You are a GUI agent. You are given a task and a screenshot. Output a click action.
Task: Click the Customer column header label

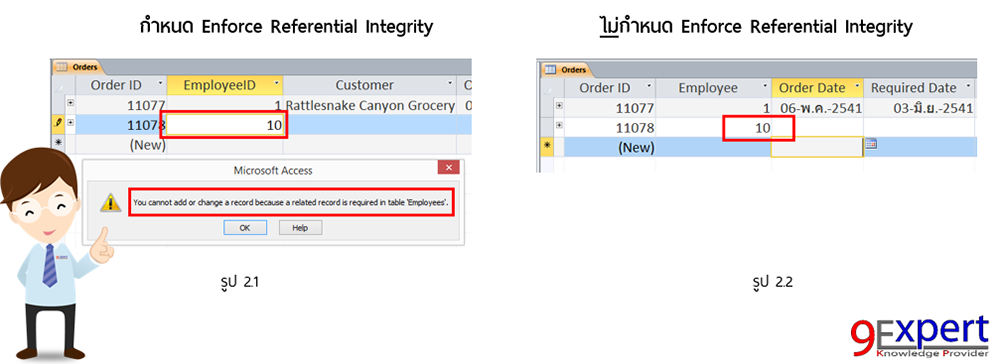365,85
